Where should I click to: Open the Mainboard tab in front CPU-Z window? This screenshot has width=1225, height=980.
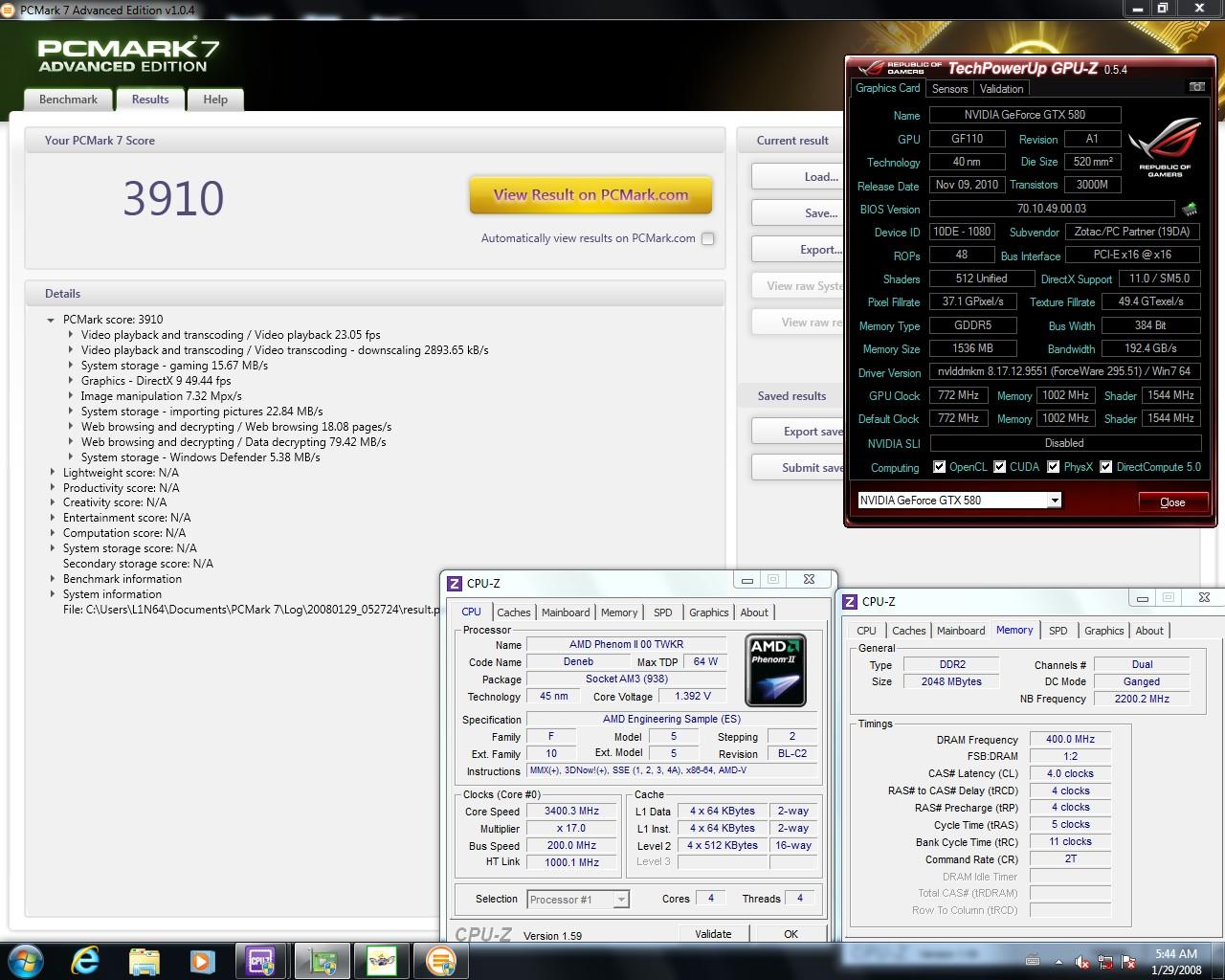tap(566, 612)
